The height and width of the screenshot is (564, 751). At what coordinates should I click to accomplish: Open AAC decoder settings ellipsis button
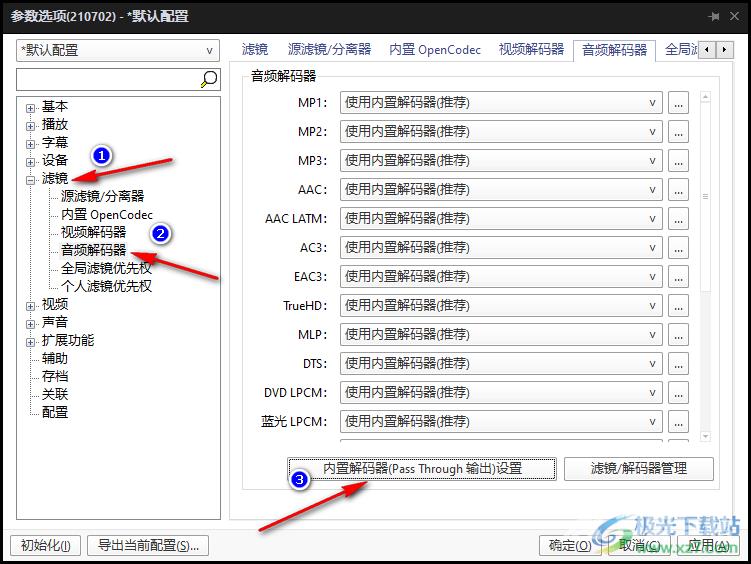(x=678, y=190)
